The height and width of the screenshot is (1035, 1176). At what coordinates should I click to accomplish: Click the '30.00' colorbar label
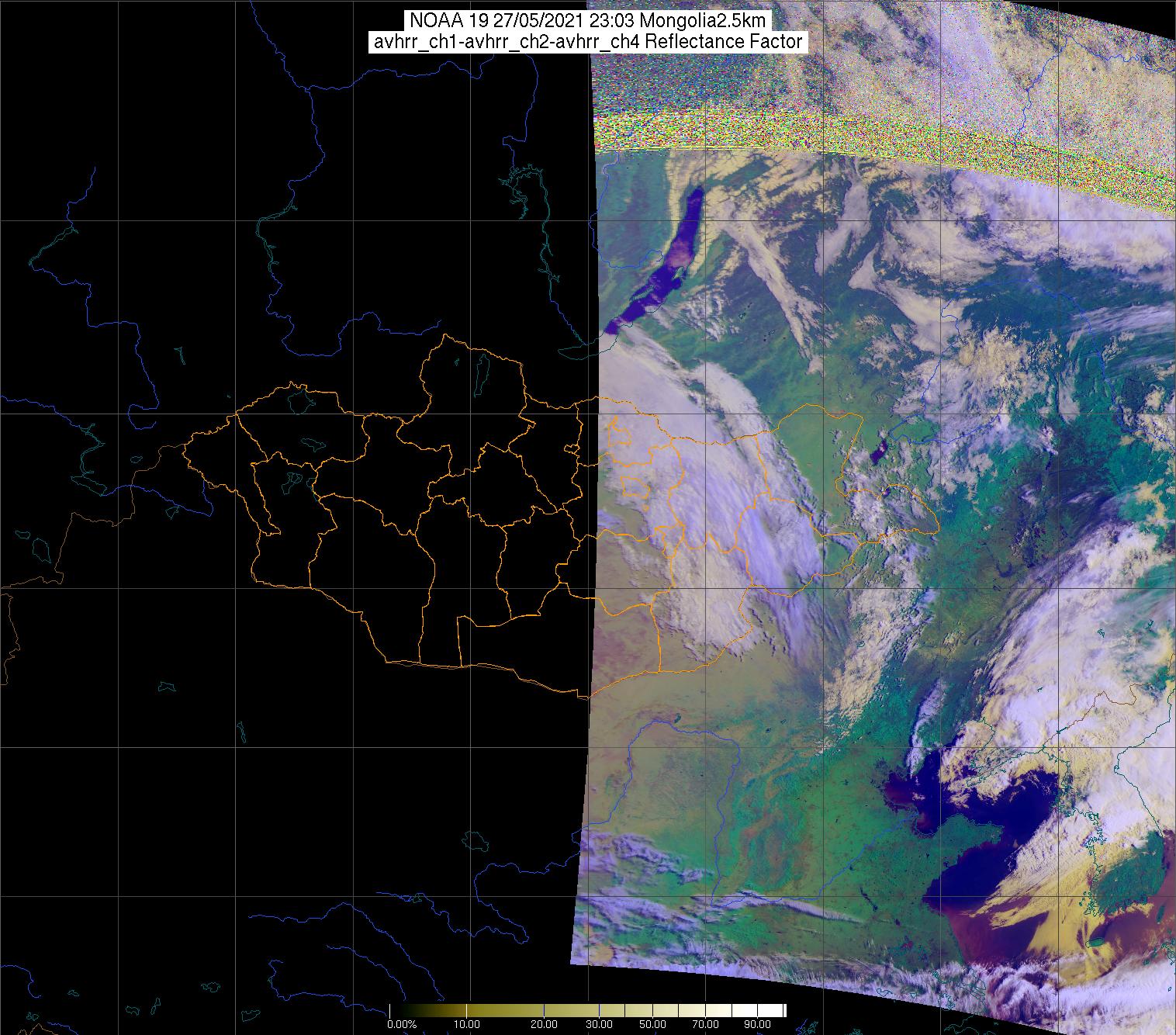click(x=600, y=1025)
